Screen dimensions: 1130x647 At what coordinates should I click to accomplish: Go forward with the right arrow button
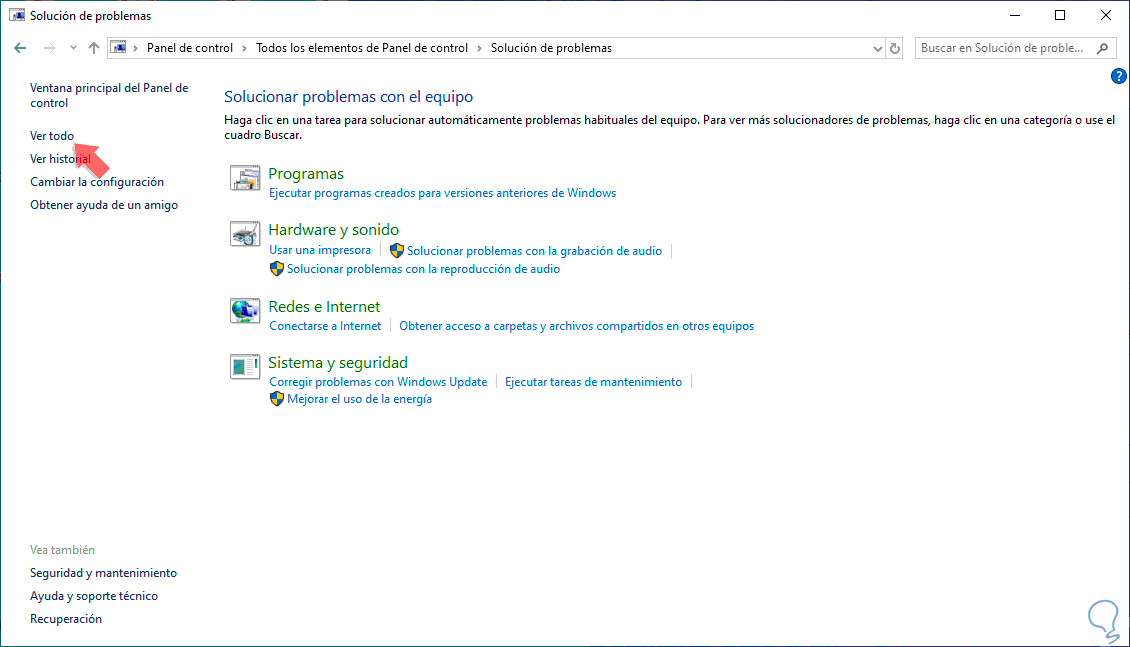coord(49,48)
